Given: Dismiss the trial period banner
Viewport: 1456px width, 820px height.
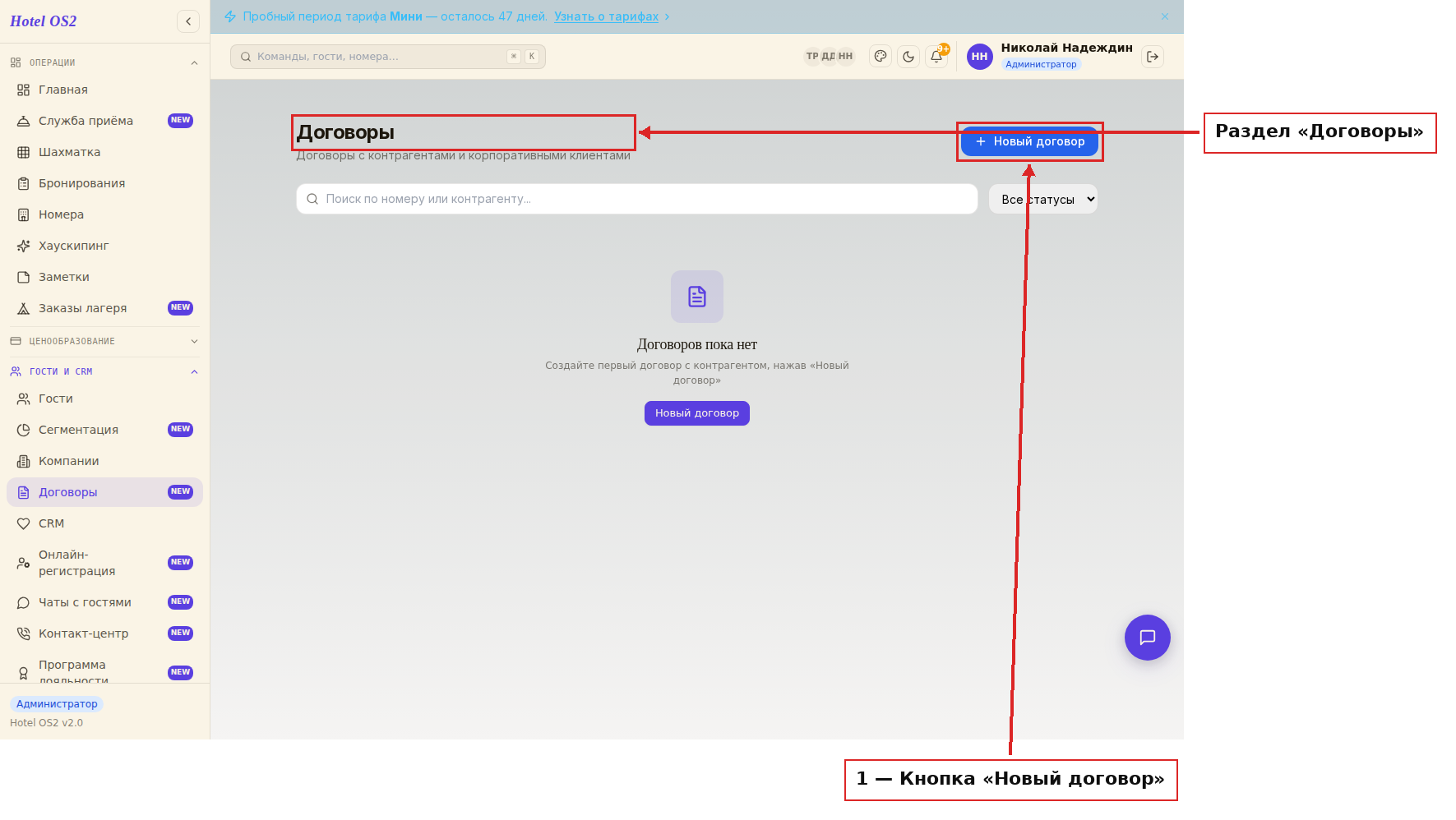Looking at the screenshot, I should pyautogui.click(x=1165, y=16).
